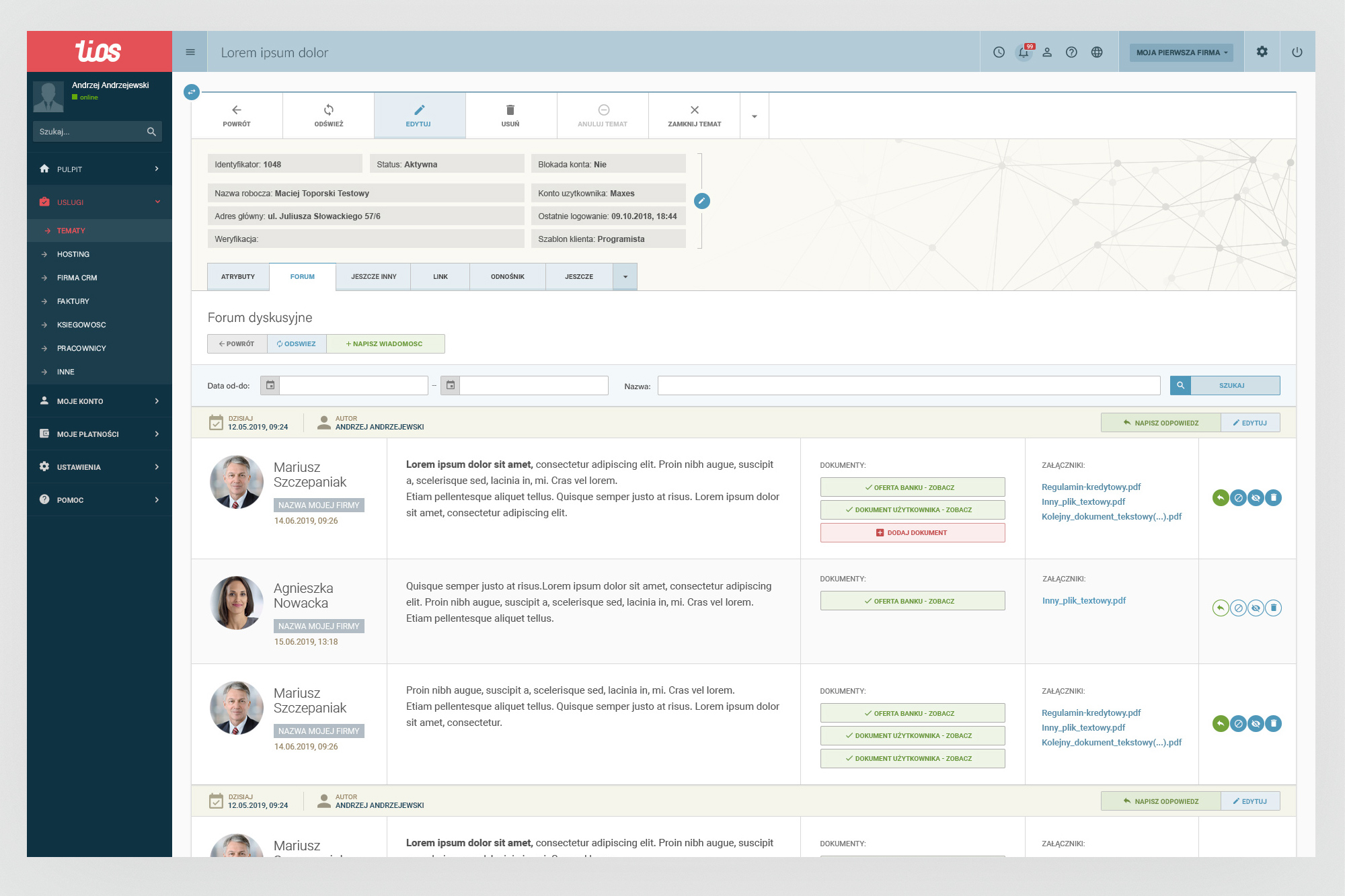Click the green reply icon in first Mariusz post
Screen dimensions: 1345x896
tap(1220, 498)
